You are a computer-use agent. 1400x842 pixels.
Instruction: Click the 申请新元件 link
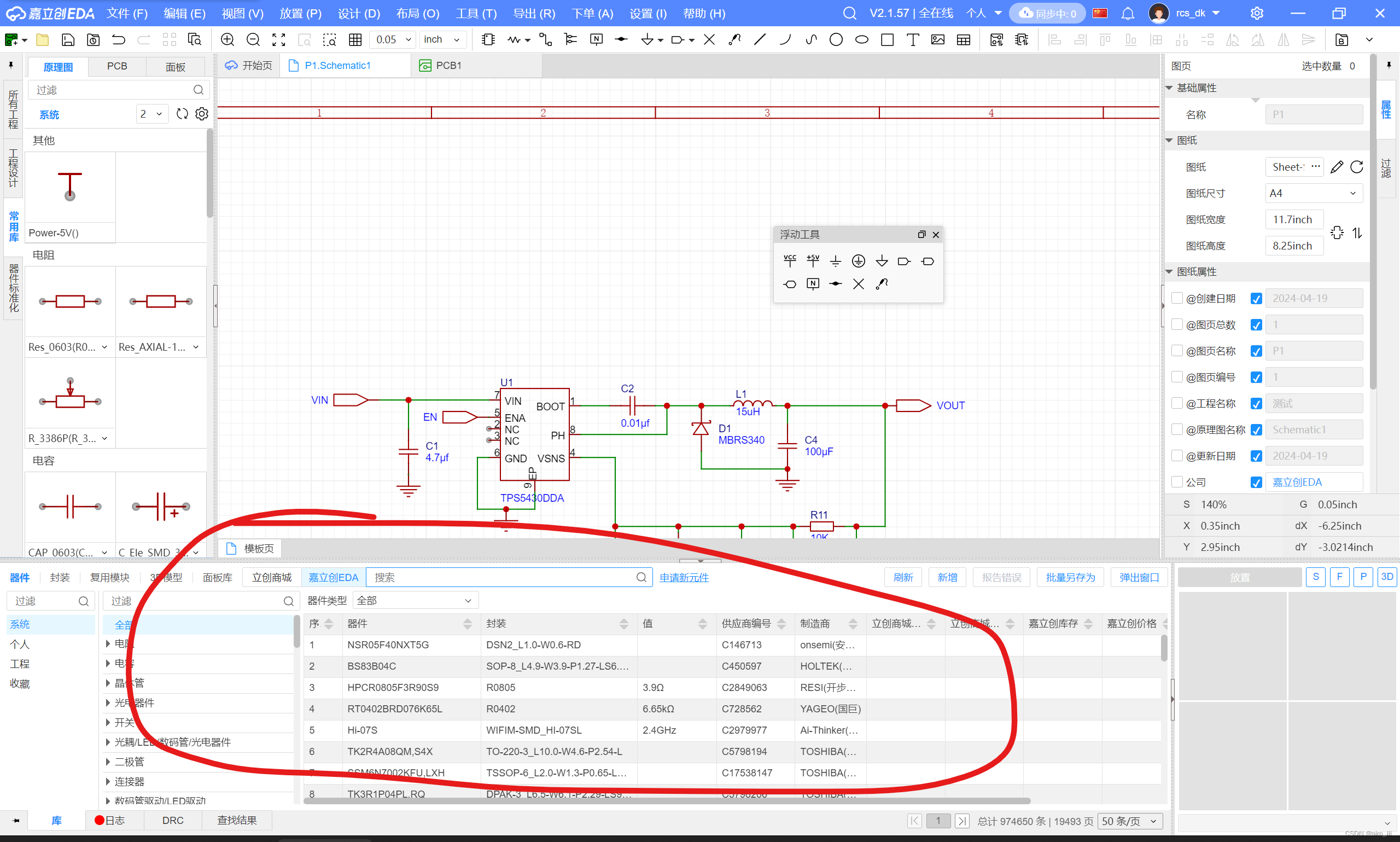click(x=684, y=577)
